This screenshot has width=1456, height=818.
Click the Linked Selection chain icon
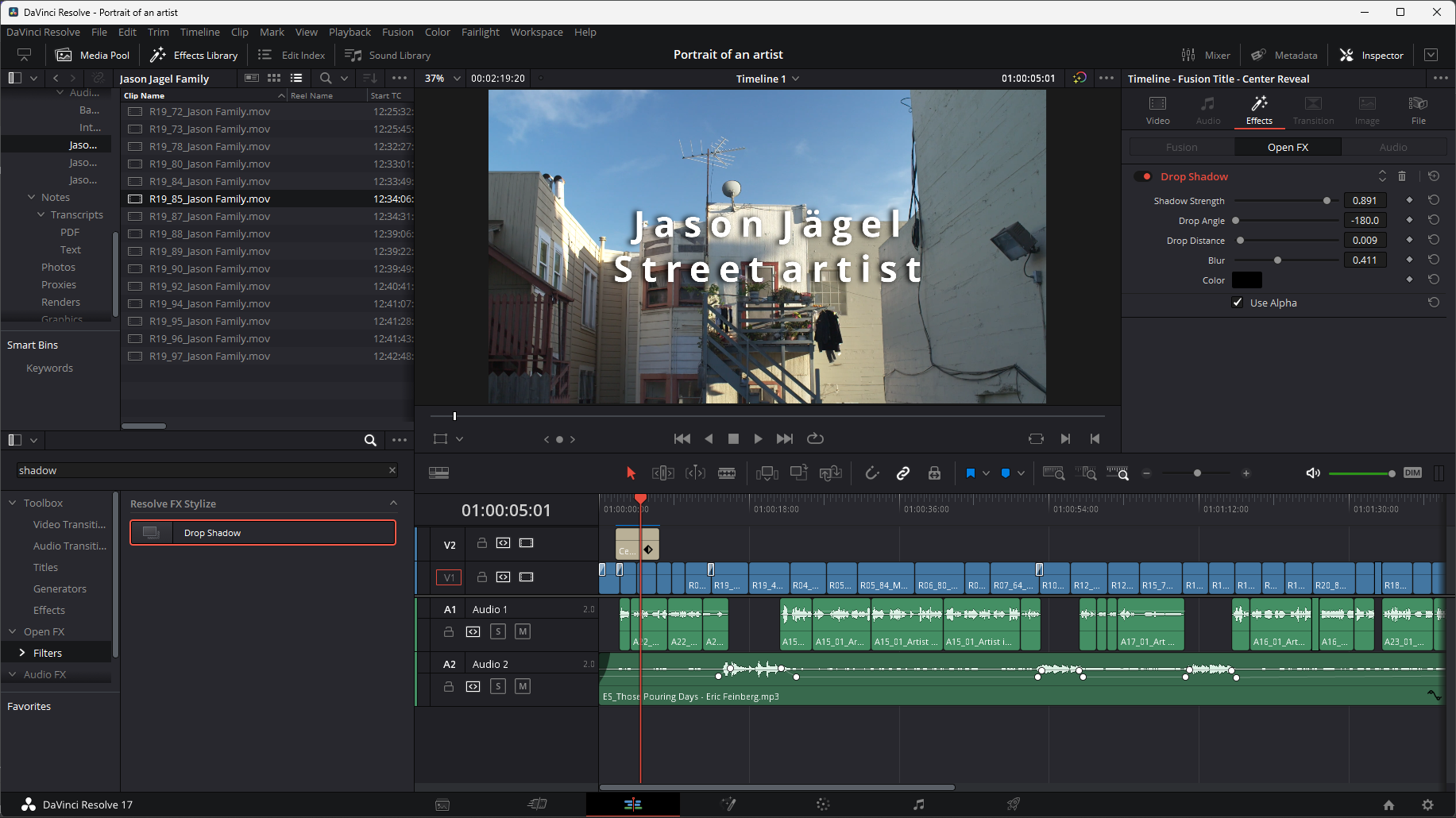[x=903, y=473]
